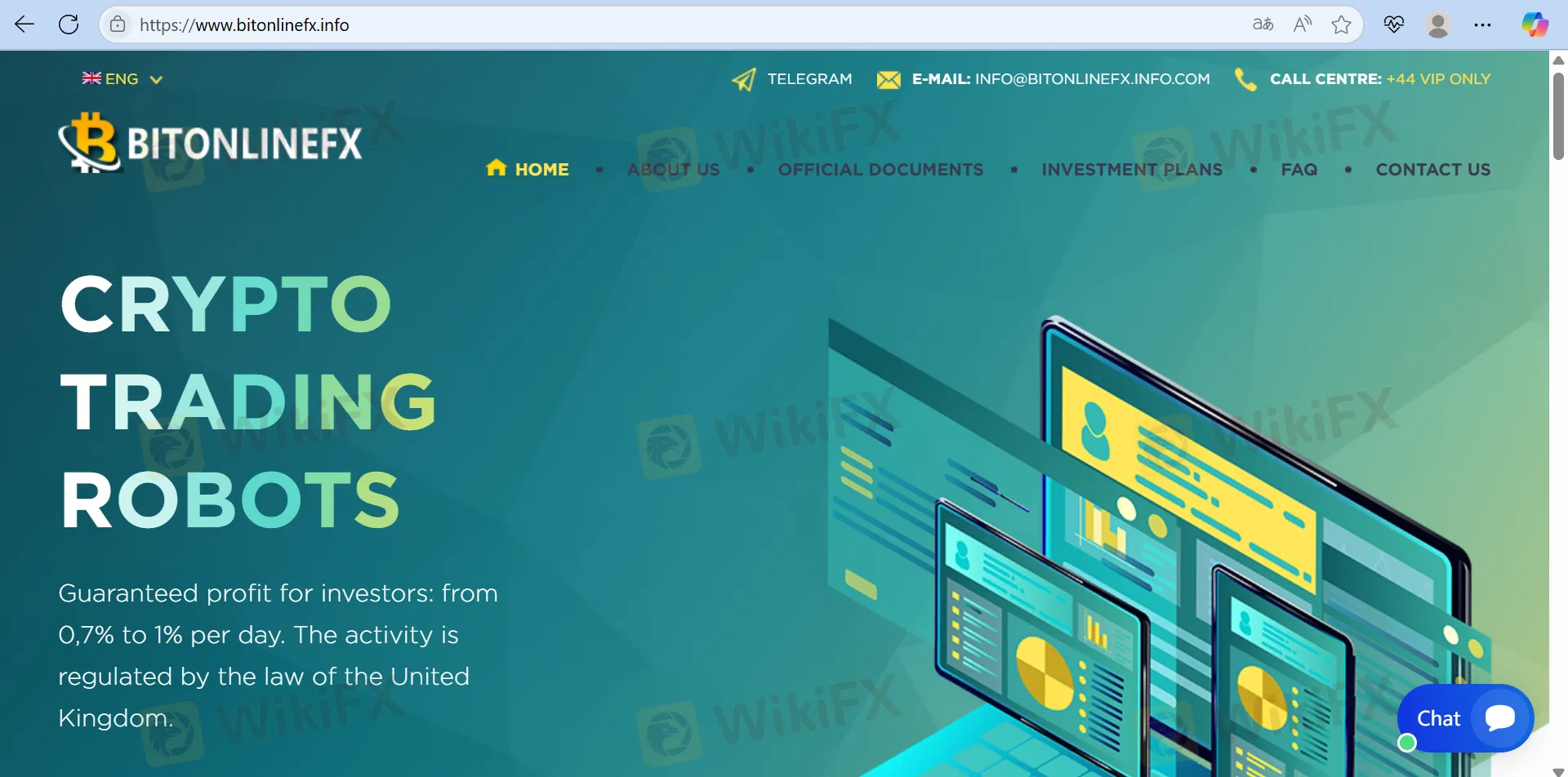Viewport: 1568px width, 777px height.
Task: Click the browser back arrow
Action: click(24, 24)
